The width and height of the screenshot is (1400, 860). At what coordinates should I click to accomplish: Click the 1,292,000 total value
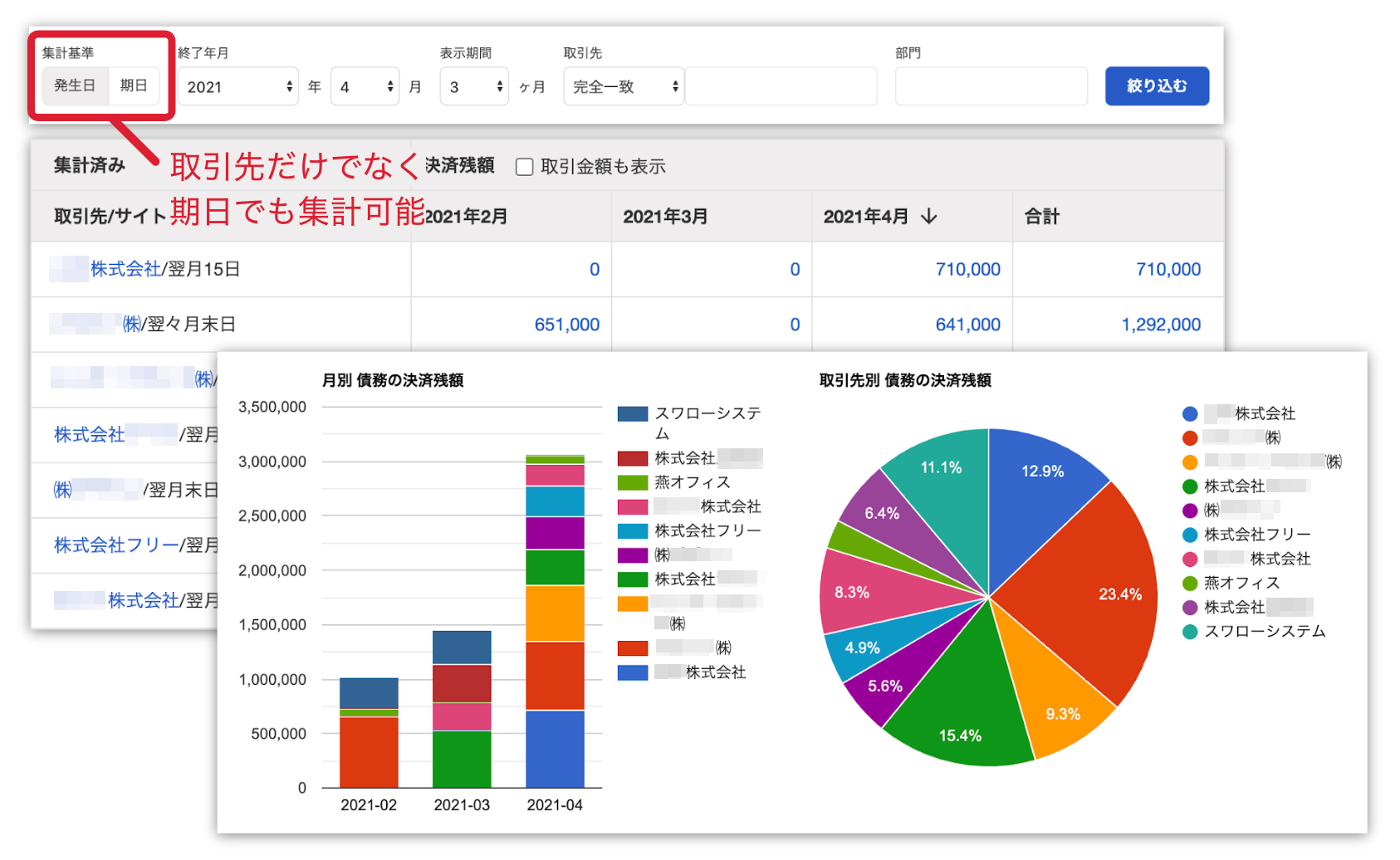click(1161, 325)
